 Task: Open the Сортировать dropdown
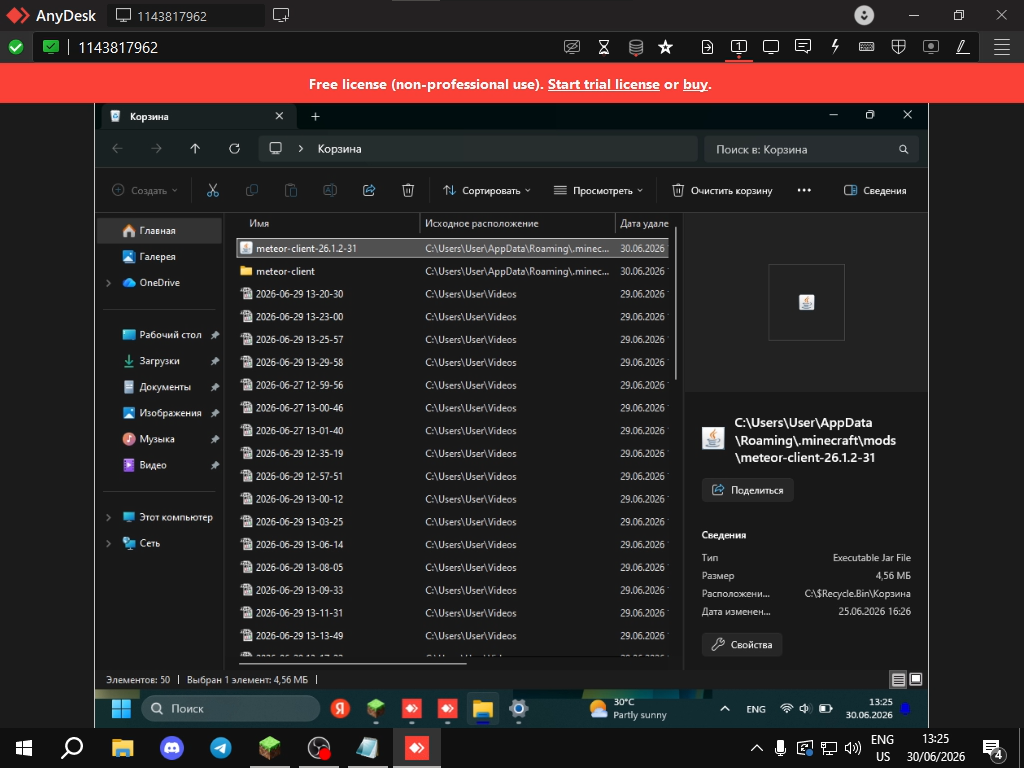487,191
